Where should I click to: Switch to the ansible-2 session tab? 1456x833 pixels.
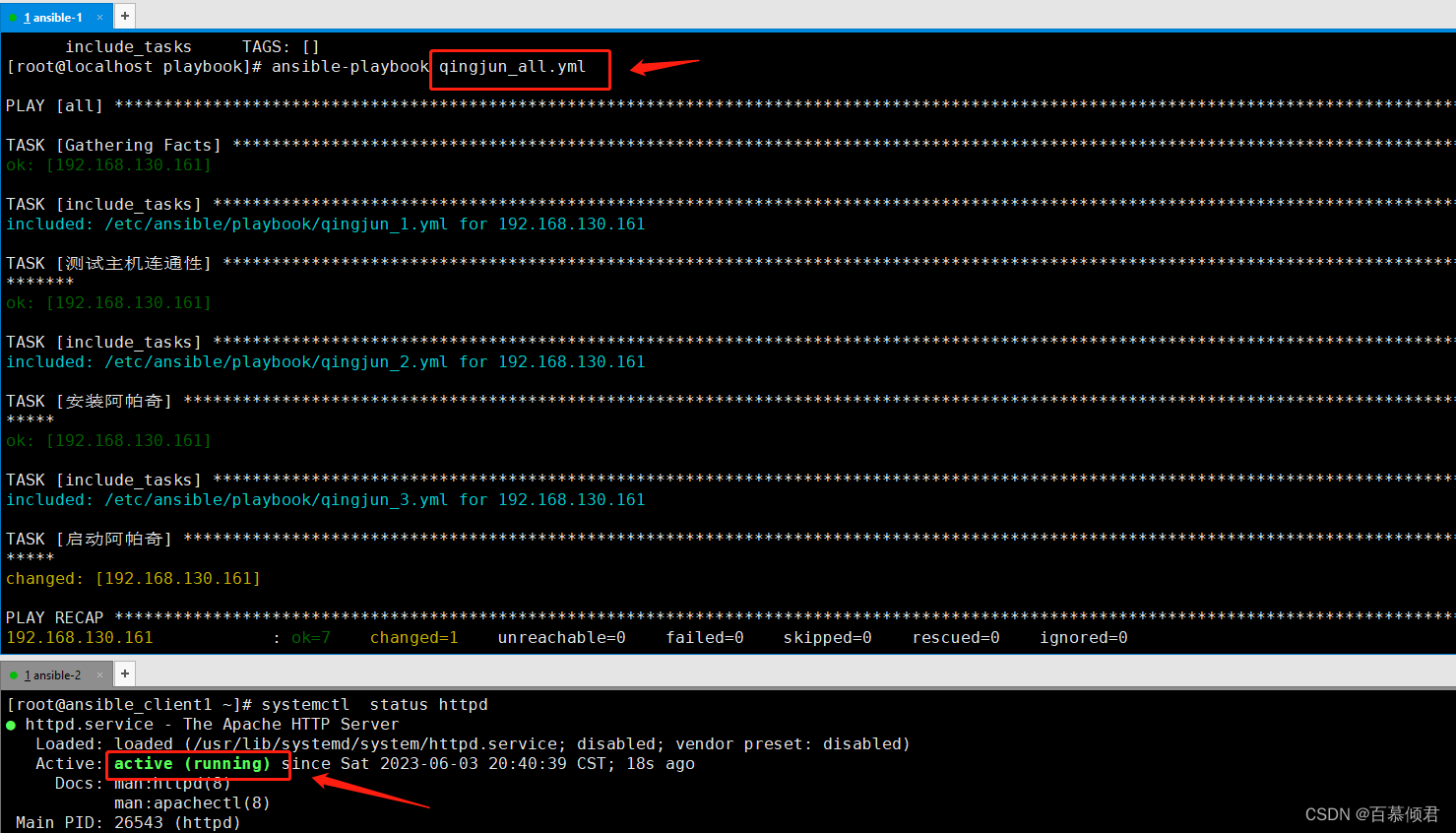pos(56,674)
